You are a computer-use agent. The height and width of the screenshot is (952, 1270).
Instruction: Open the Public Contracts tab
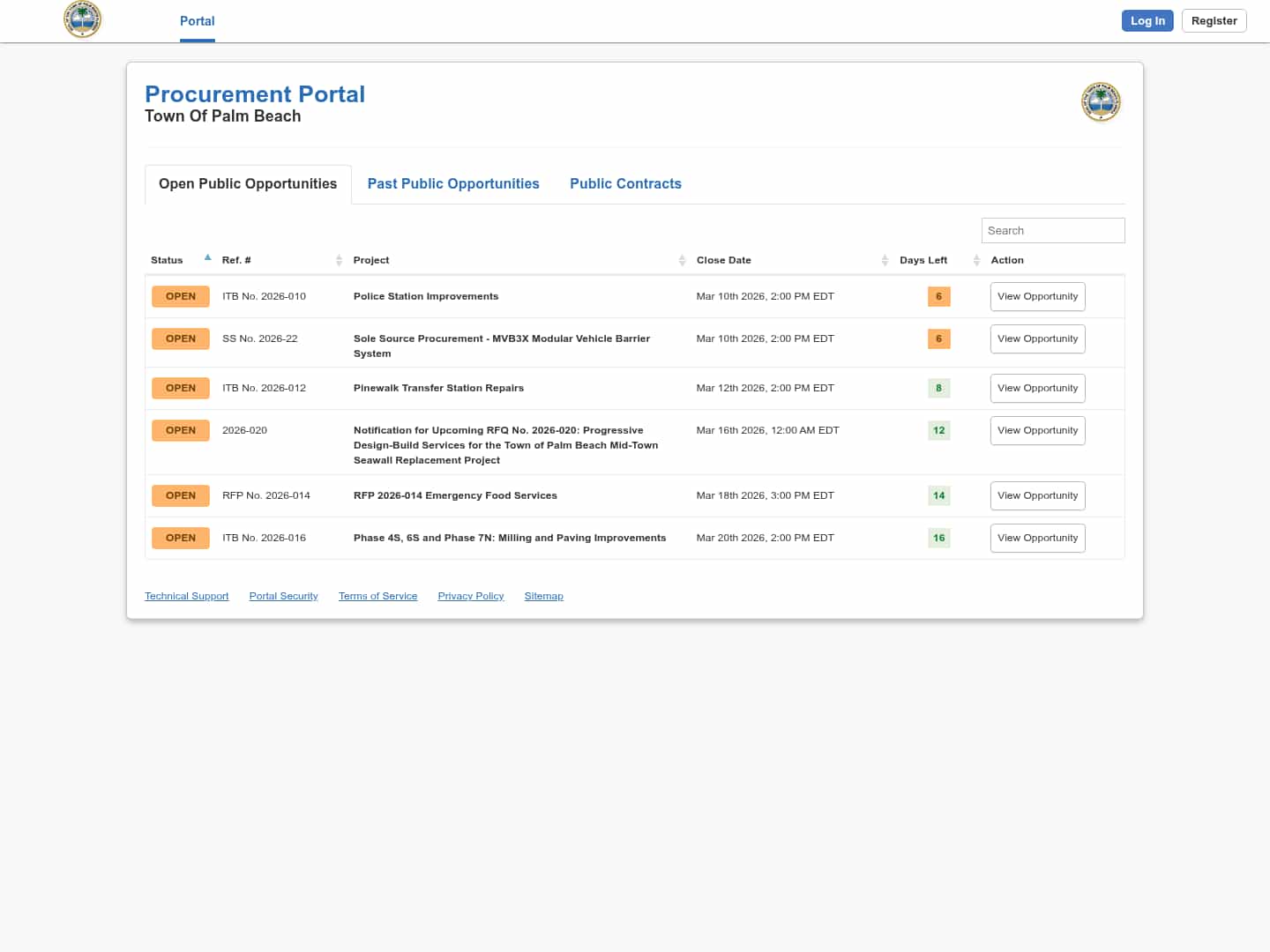625,183
